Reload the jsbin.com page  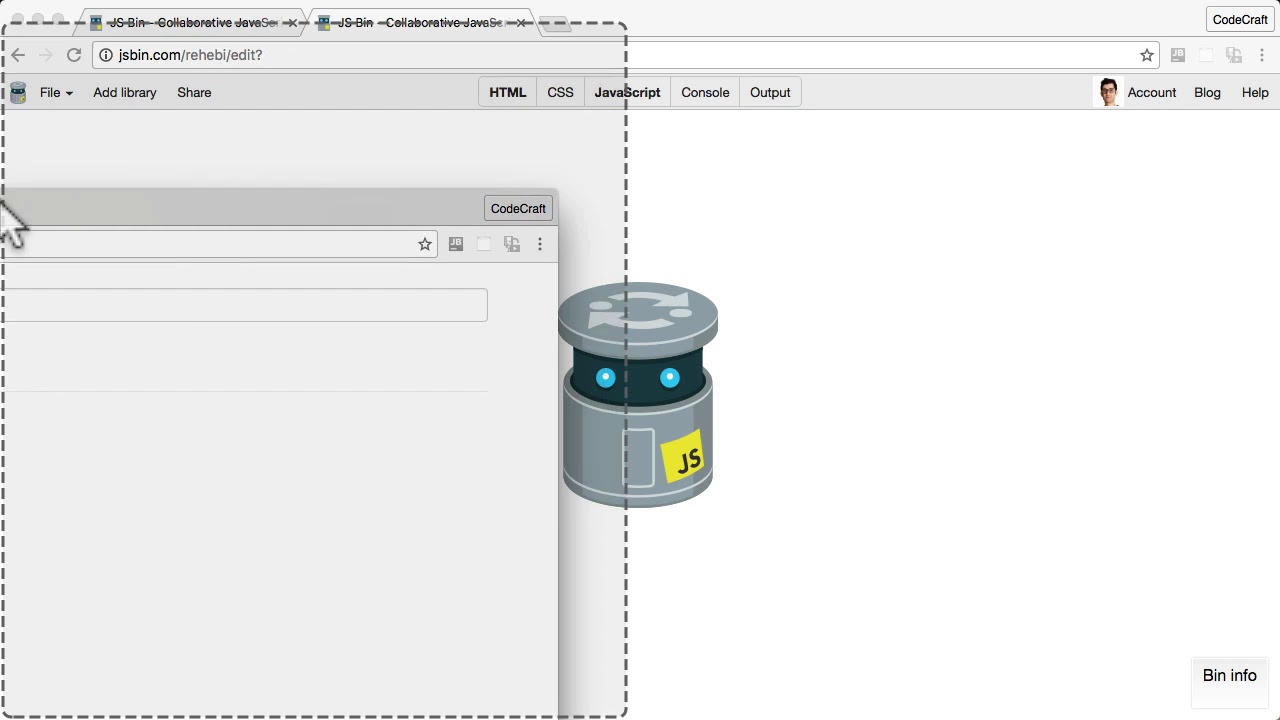[x=74, y=55]
